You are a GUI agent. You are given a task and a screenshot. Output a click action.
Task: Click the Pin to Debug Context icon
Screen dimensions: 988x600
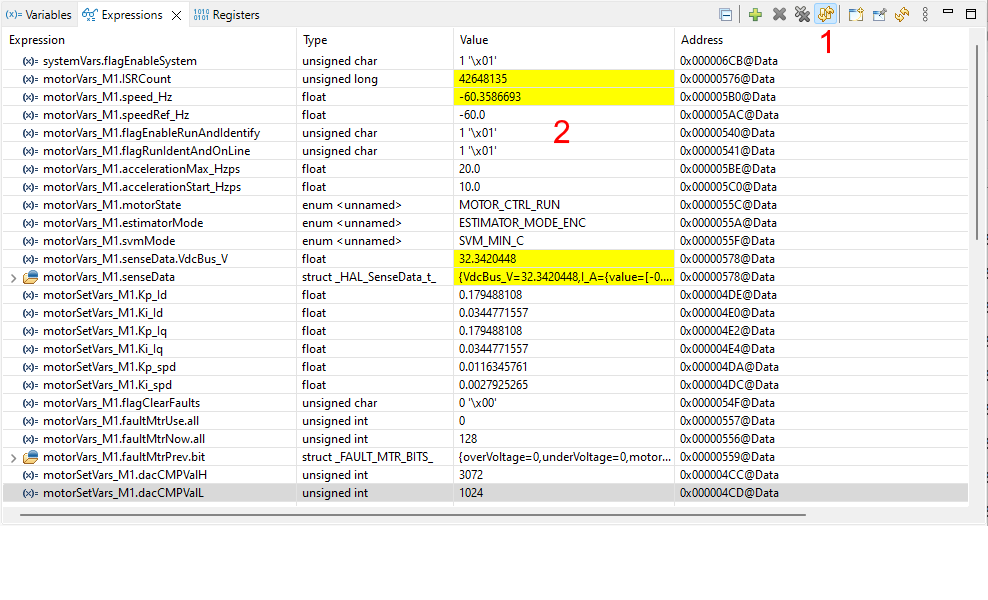tap(879, 15)
